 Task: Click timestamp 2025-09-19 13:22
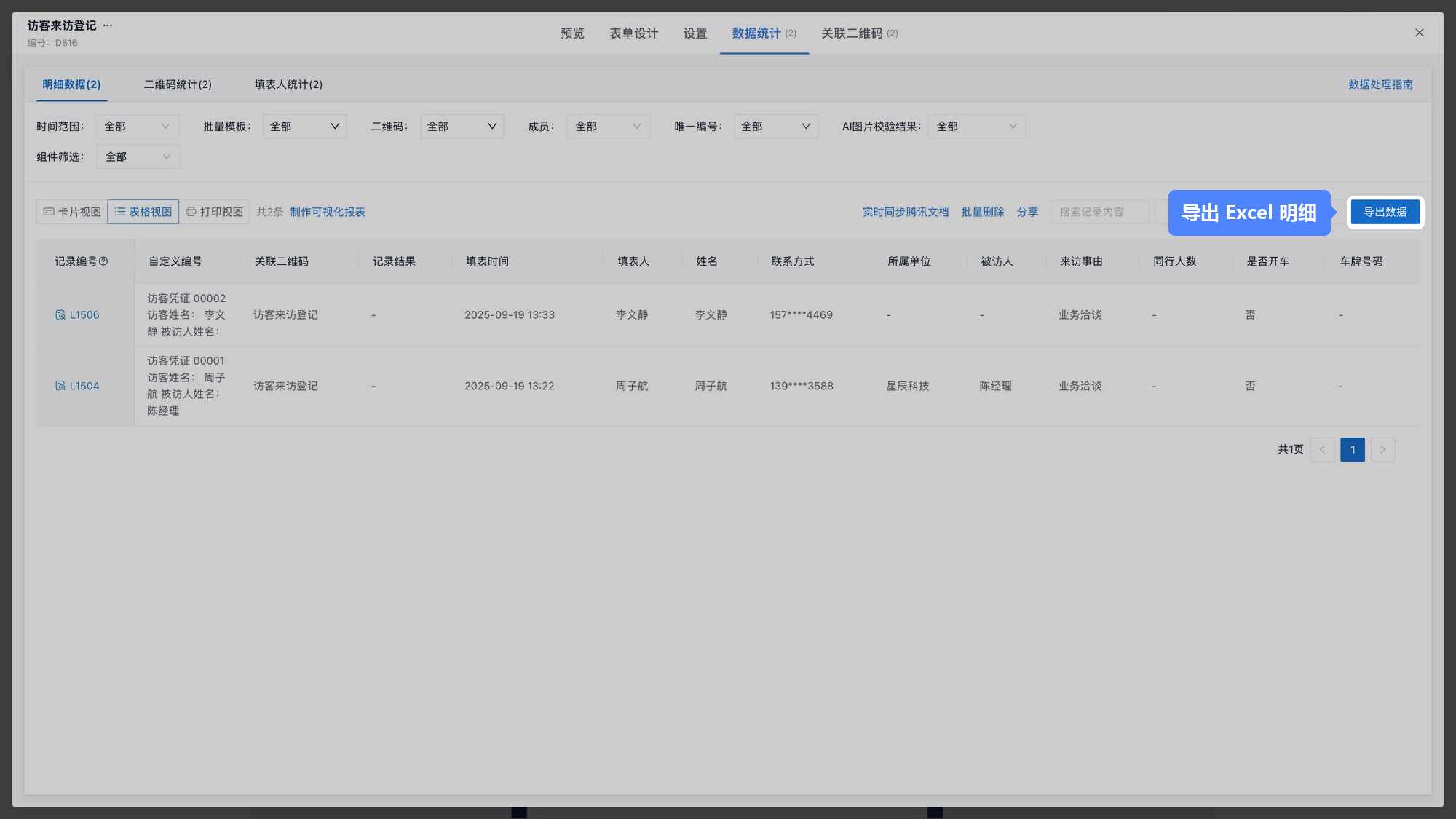[510, 386]
